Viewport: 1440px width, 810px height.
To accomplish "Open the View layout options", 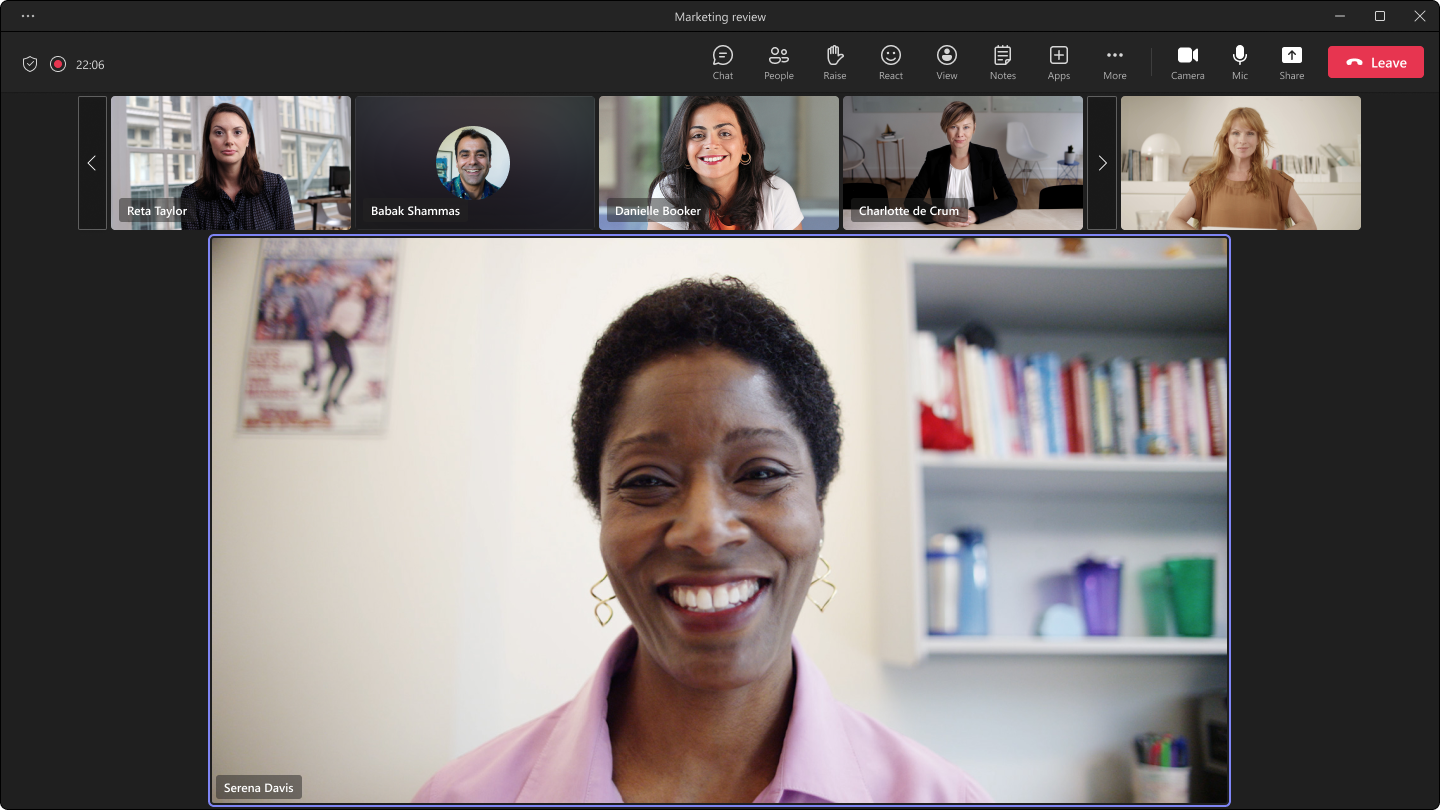I will tap(946, 61).
